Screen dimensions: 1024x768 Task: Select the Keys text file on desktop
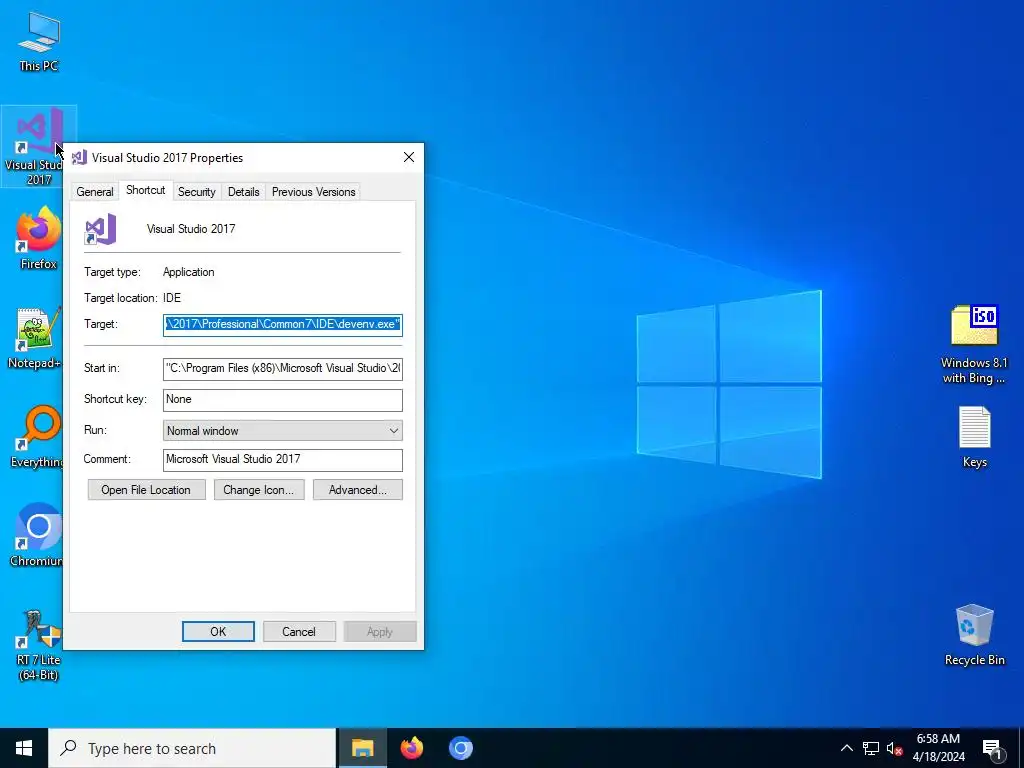[974, 437]
